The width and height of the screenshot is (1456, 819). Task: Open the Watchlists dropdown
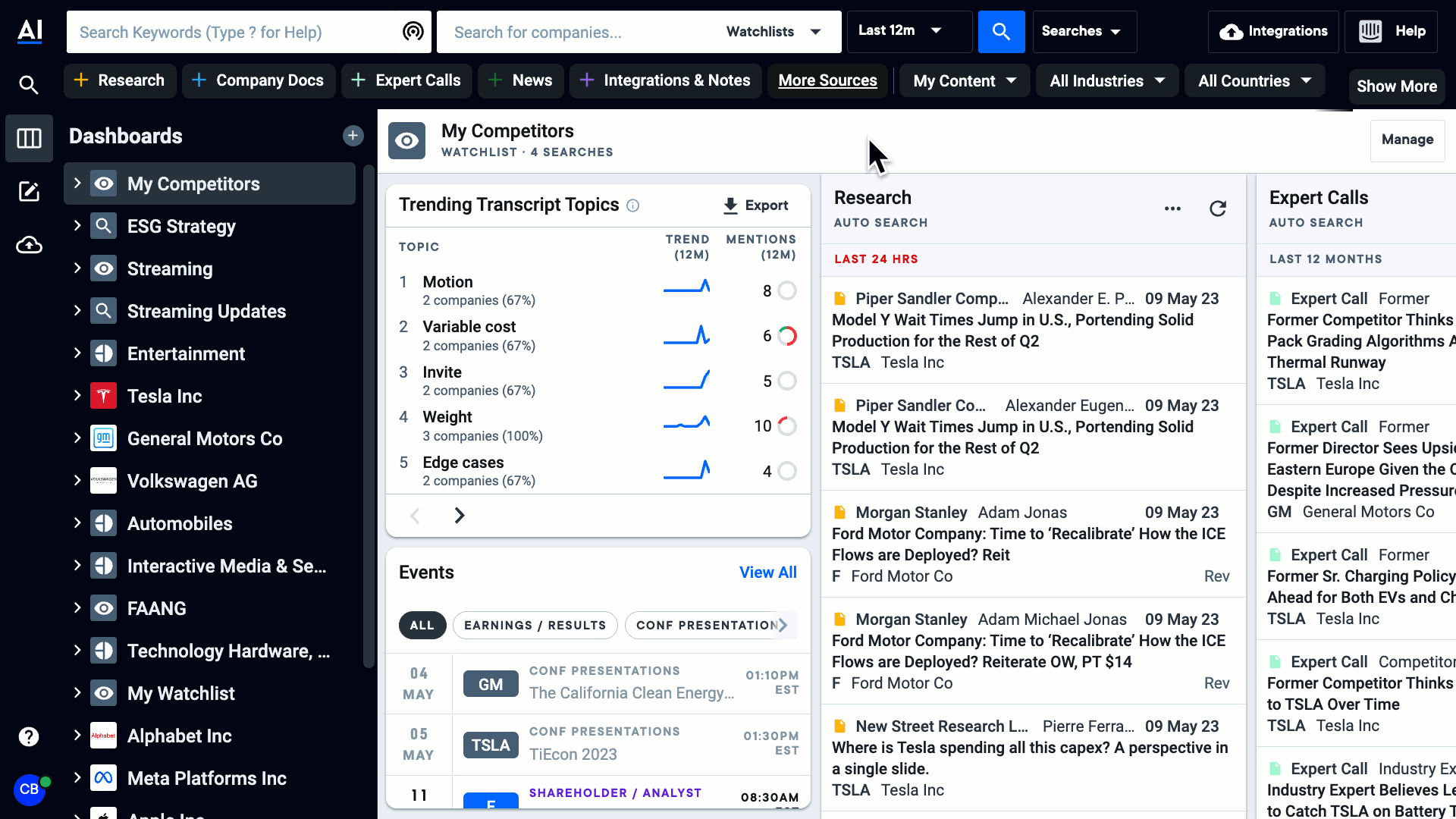pos(773,32)
